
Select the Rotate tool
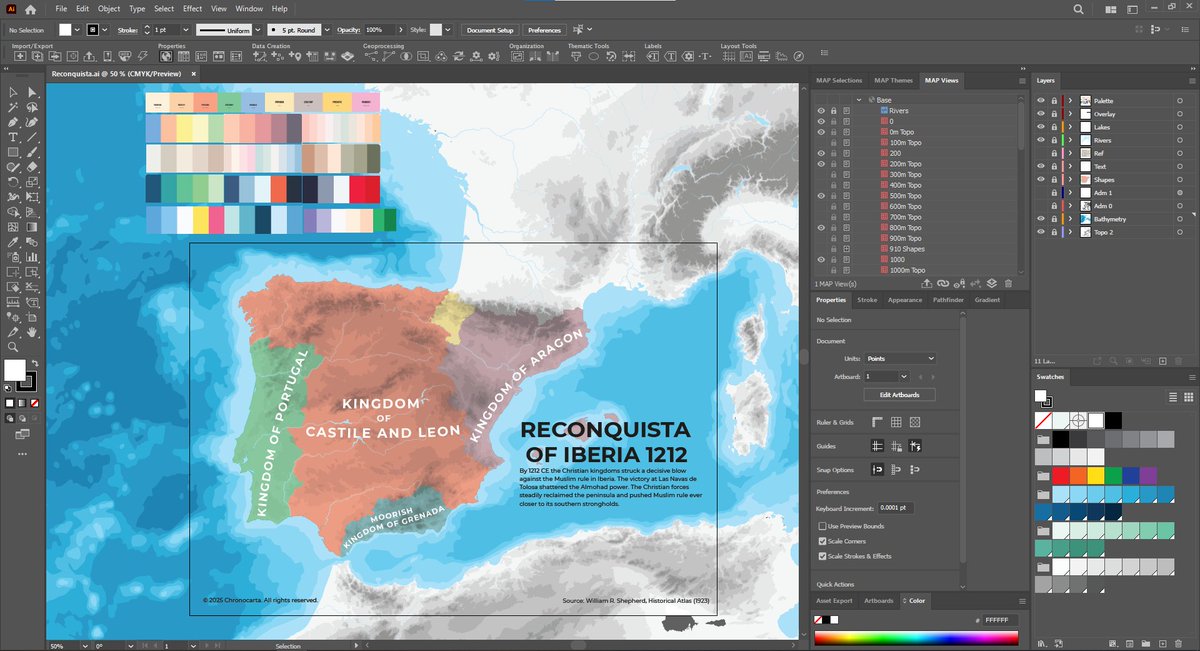(x=13, y=181)
